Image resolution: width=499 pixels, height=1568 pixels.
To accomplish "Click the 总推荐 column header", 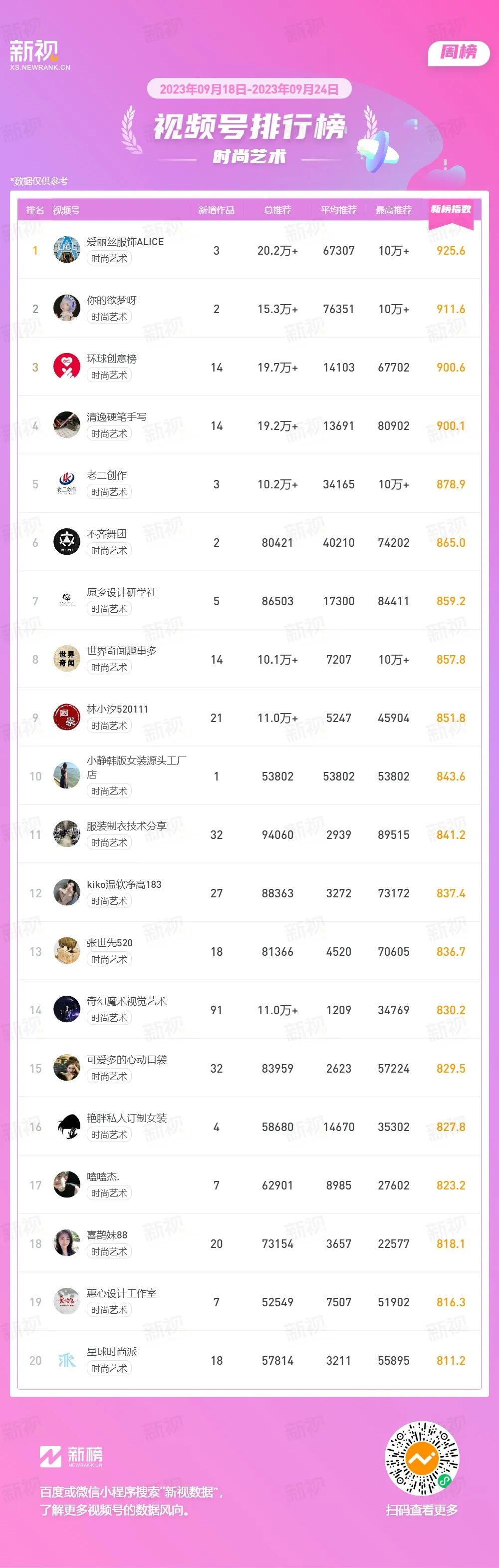I will (277, 210).
